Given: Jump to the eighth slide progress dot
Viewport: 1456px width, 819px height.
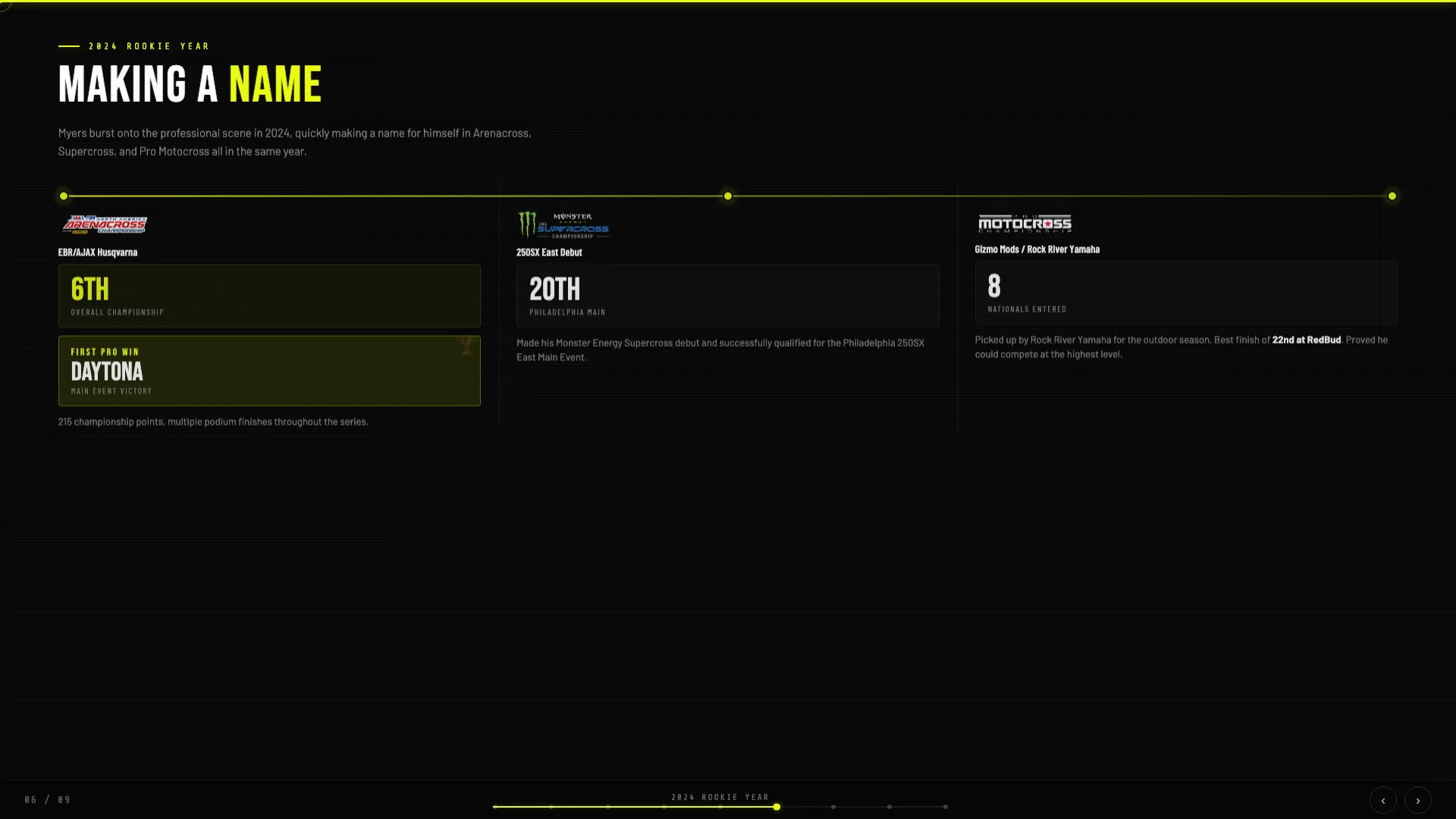Looking at the screenshot, I should coord(889,807).
